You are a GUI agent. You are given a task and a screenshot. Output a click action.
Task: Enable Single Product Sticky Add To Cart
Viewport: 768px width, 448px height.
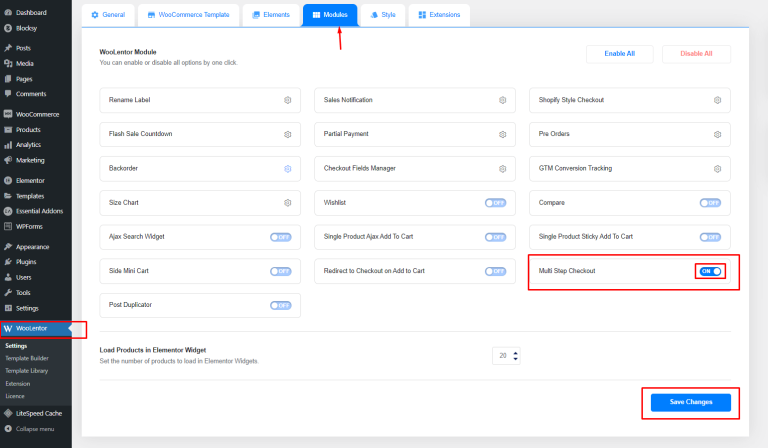click(x=710, y=237)
